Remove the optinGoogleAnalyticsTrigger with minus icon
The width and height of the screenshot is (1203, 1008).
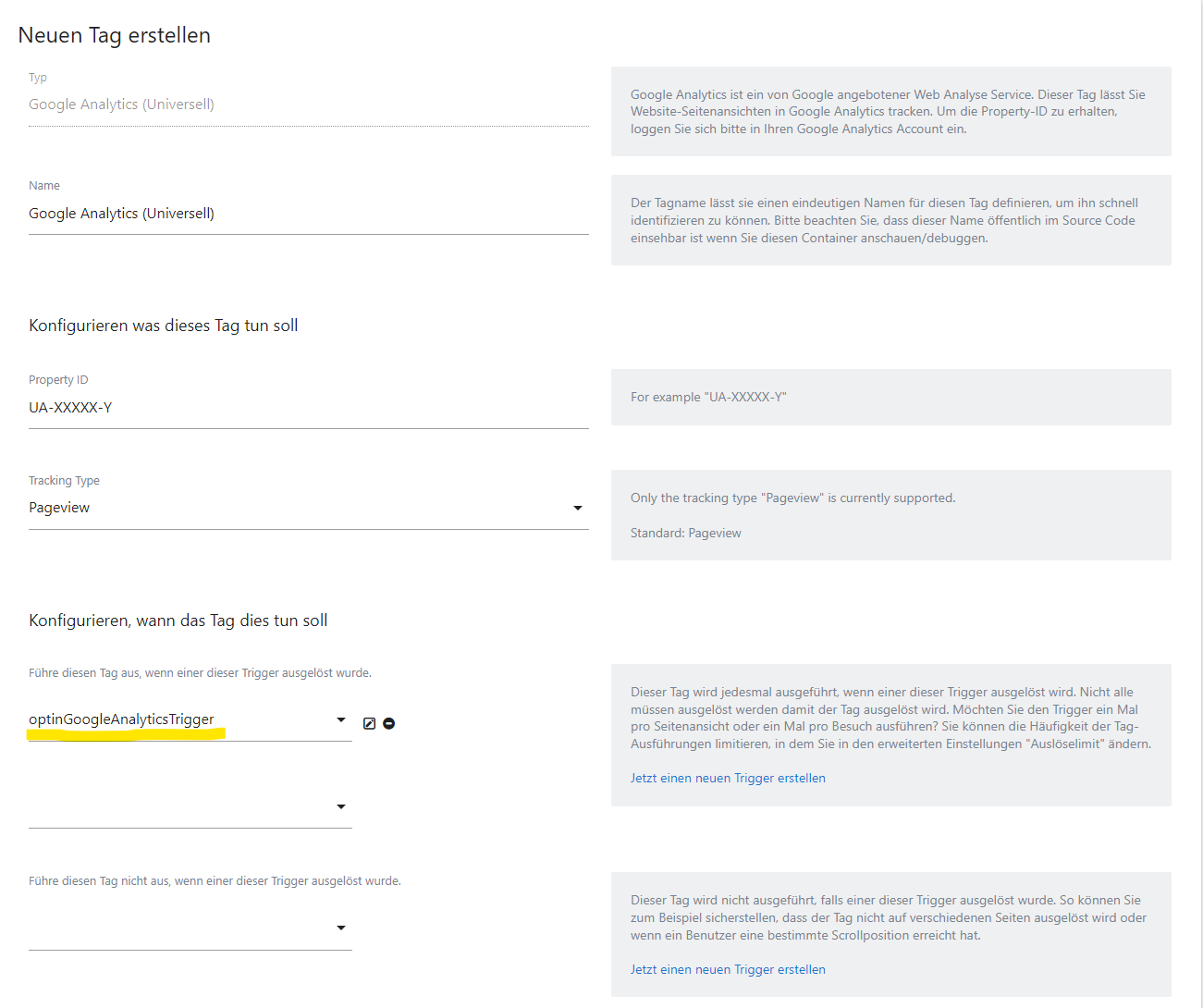[389, 723]
